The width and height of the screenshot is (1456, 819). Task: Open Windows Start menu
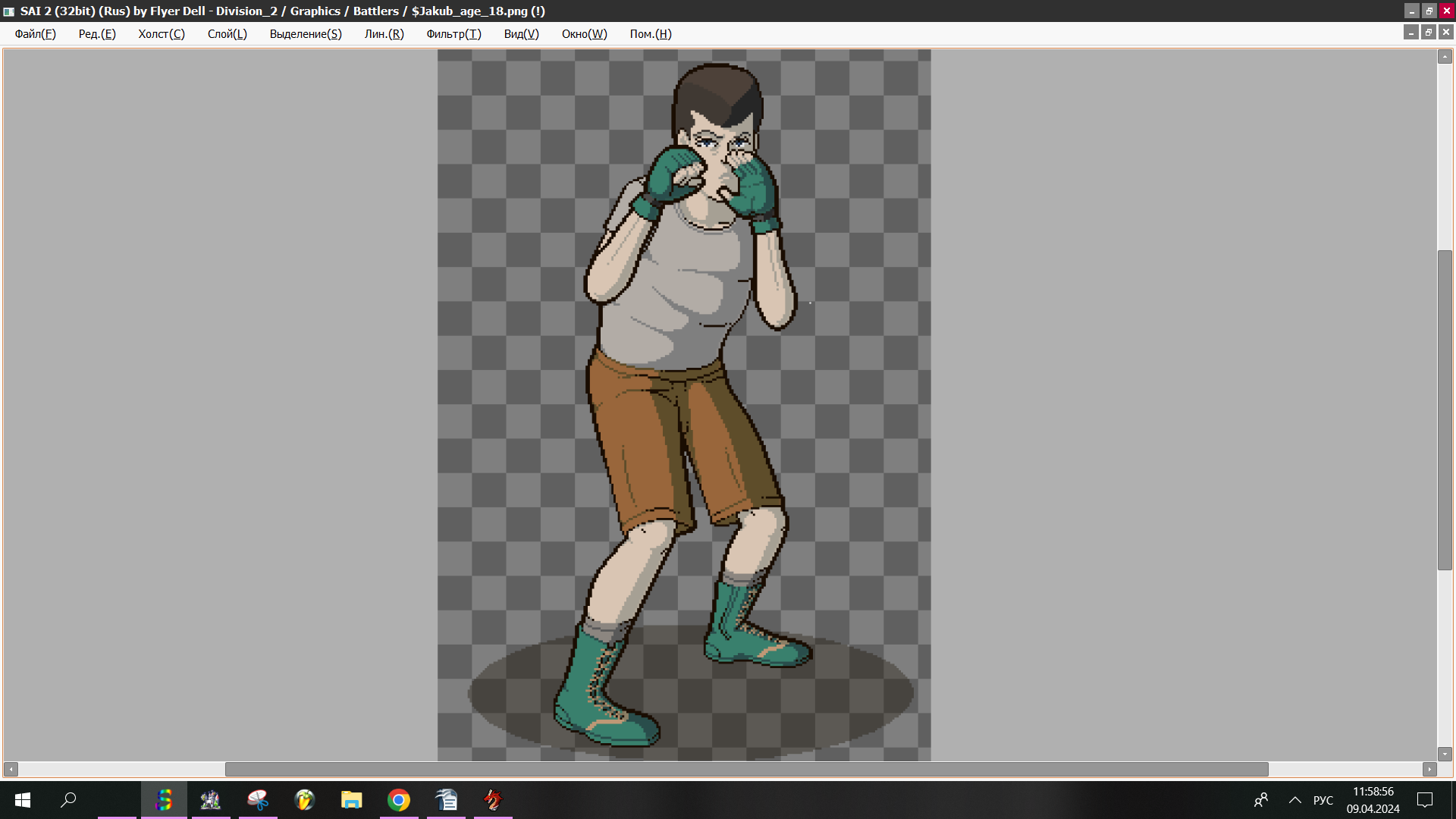23,800
